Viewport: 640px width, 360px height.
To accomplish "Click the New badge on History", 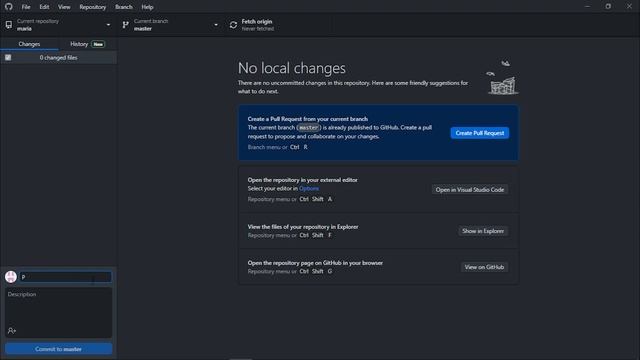I will [98, 44].
